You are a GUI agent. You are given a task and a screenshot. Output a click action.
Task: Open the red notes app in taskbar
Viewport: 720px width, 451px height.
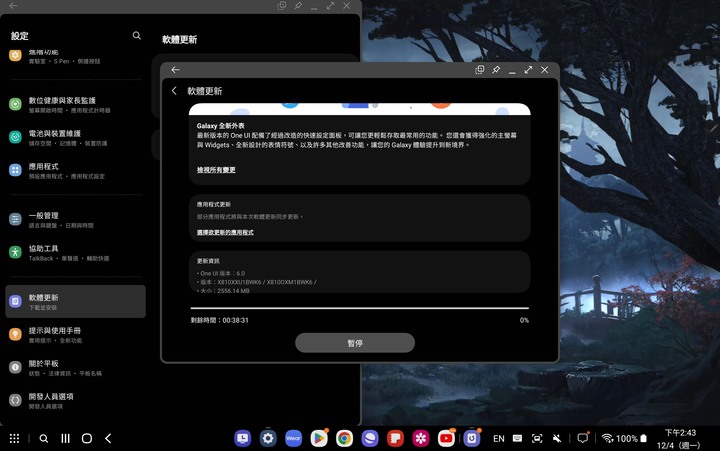coord(395,439)
